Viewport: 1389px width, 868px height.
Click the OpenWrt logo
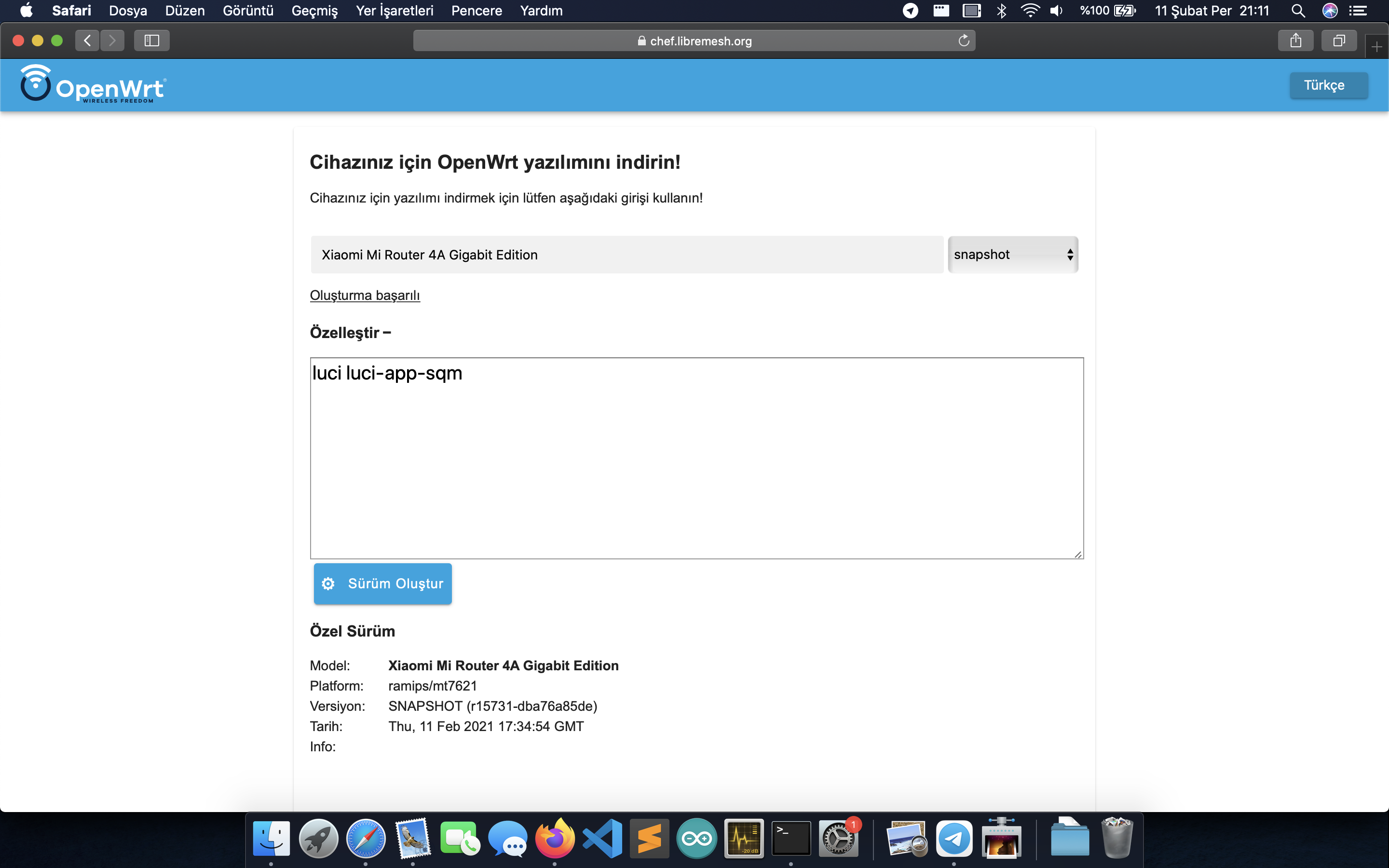coord(94,84)
